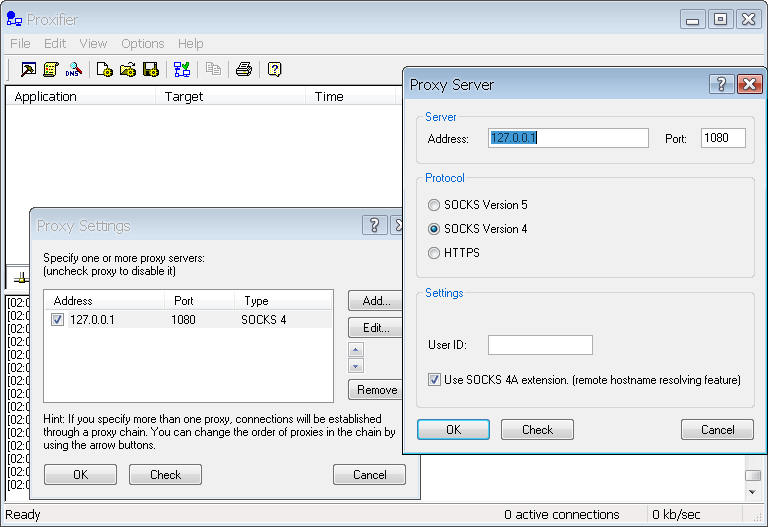The height and width of the screenshot is (527, 768).
Task: Click the Proxy Server dialog help button
Action: click(721, 84)
